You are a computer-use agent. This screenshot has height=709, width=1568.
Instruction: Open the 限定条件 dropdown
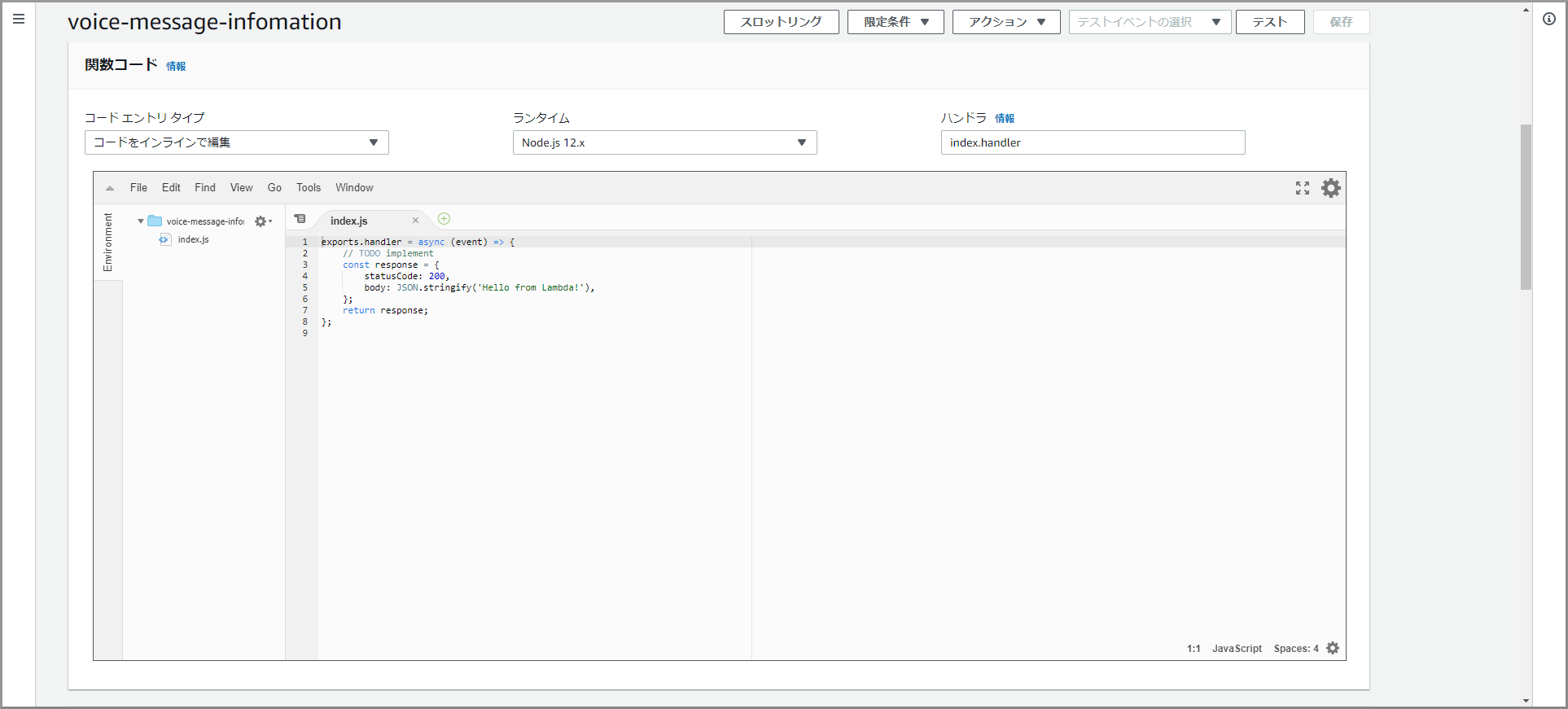(896, 22)
